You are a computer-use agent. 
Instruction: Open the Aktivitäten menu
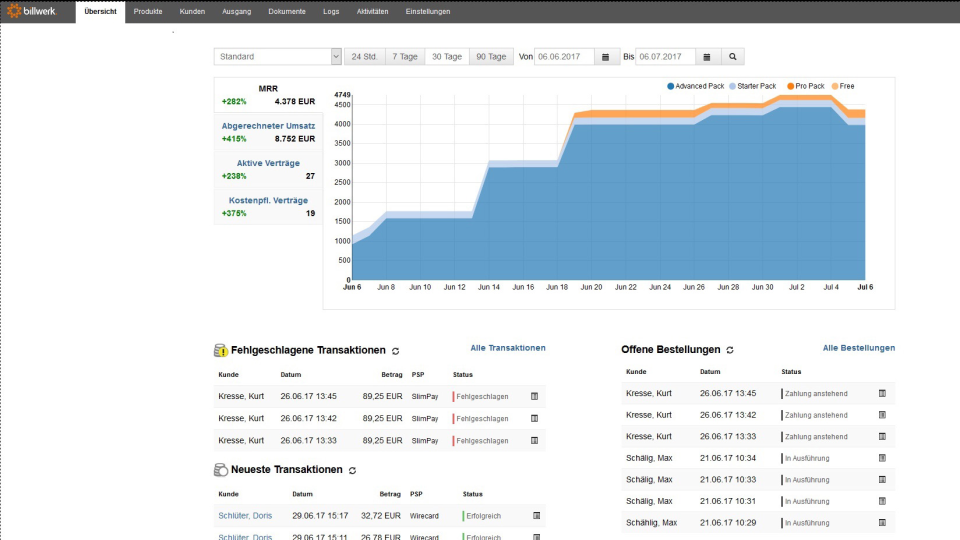click(372, 12)
